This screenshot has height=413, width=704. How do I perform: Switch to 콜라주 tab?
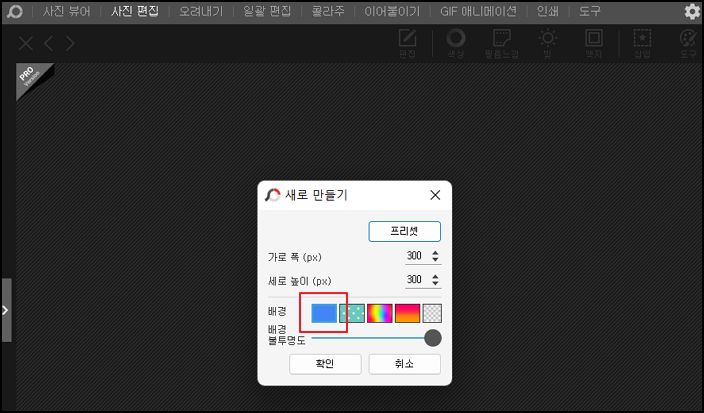coord(328,11)
